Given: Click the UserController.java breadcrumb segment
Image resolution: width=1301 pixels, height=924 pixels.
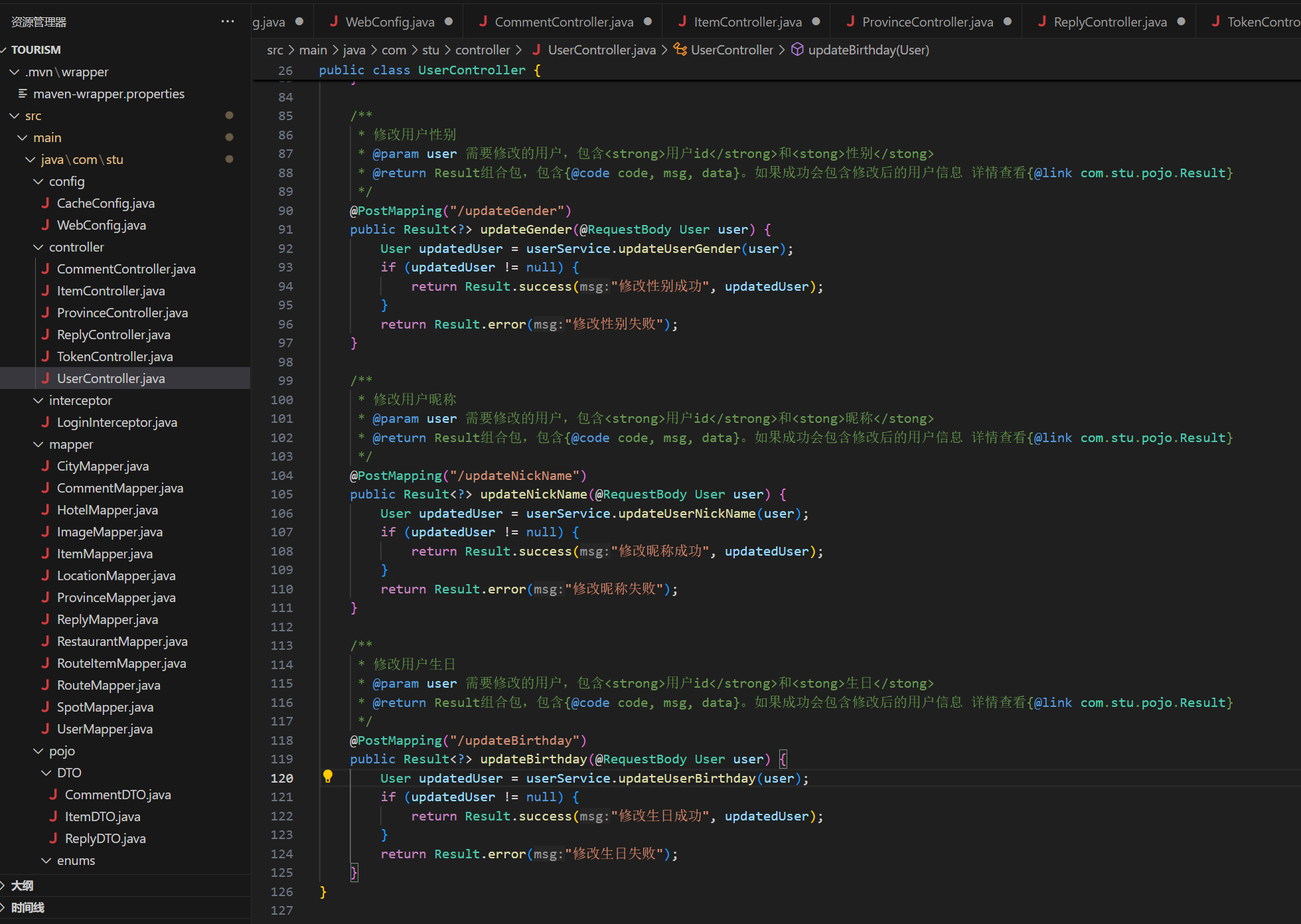Looking at the screenshot, I should (x=601, y=50).
